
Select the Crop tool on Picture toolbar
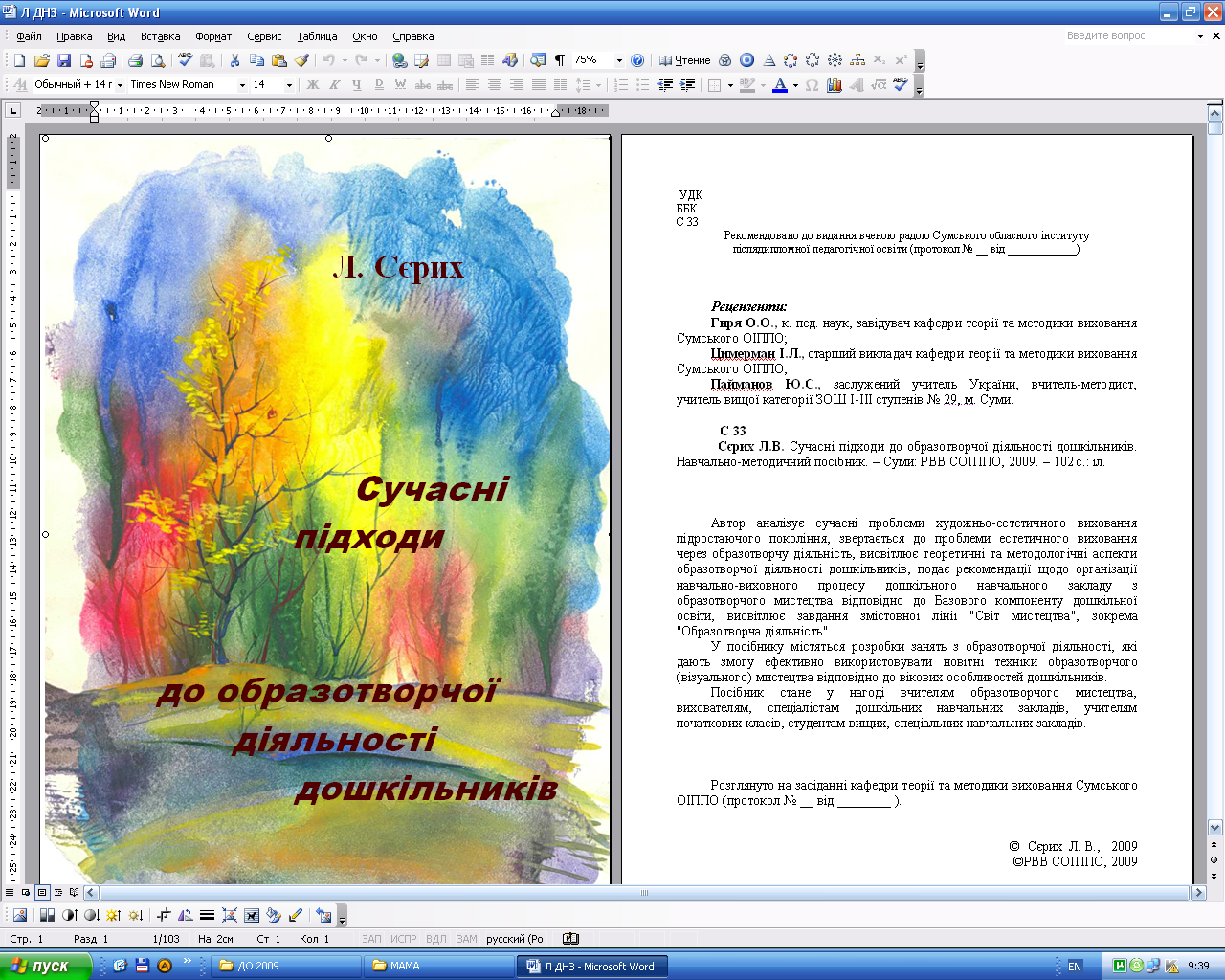(164, 915)
